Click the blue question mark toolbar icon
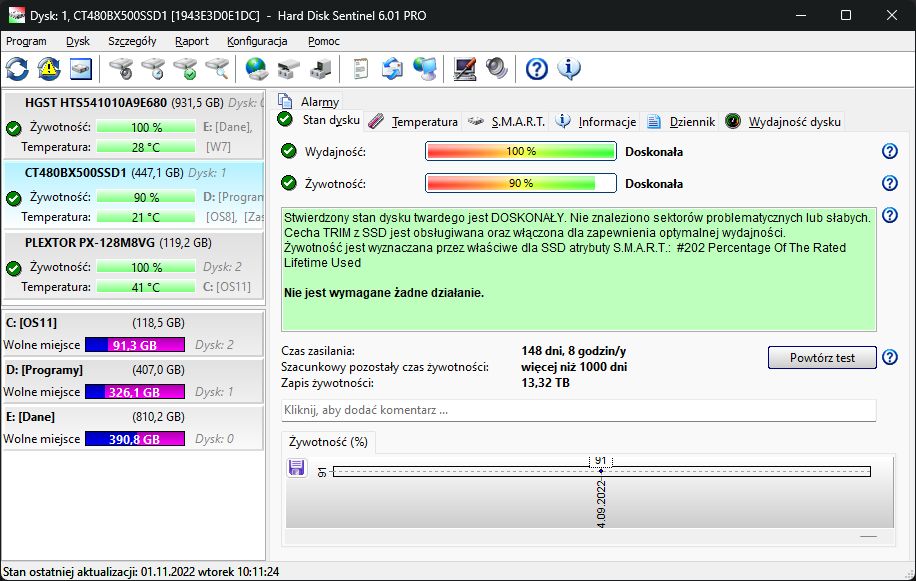The width and height of the screenshot is (916, 581). point(537,69)
